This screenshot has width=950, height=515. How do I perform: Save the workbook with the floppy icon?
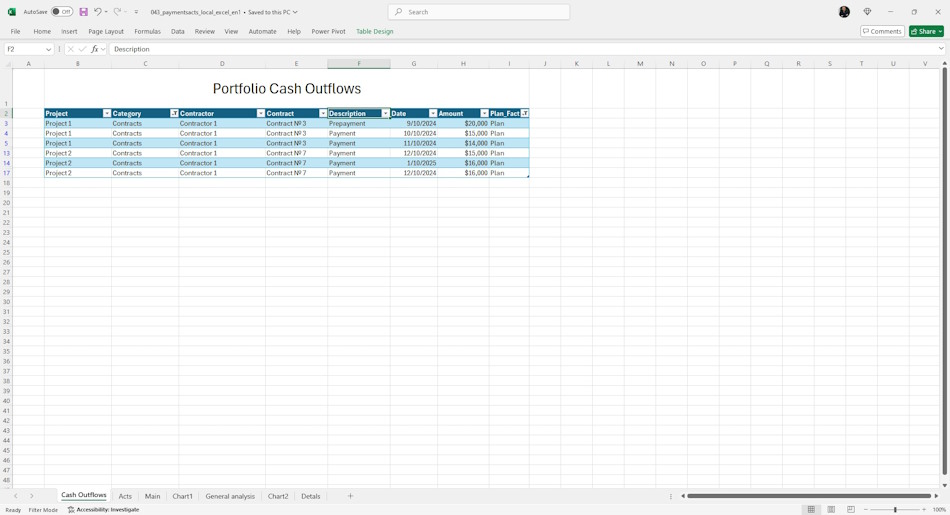click(x=84, y=12)
